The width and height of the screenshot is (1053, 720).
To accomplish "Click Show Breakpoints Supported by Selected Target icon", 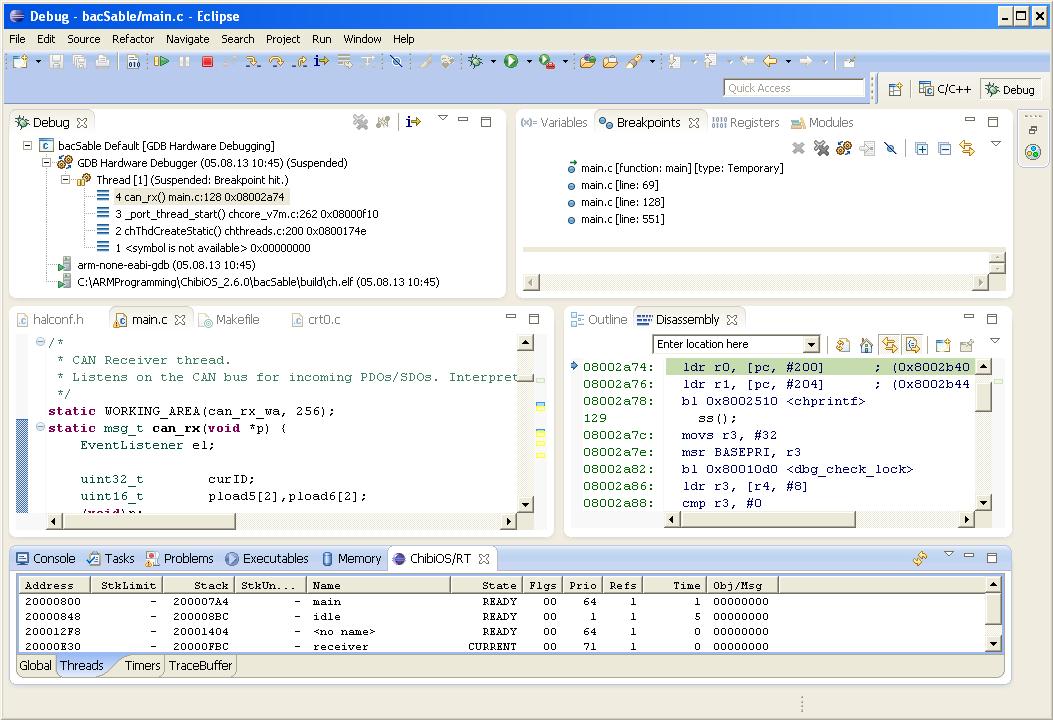I will coord(844,148).
